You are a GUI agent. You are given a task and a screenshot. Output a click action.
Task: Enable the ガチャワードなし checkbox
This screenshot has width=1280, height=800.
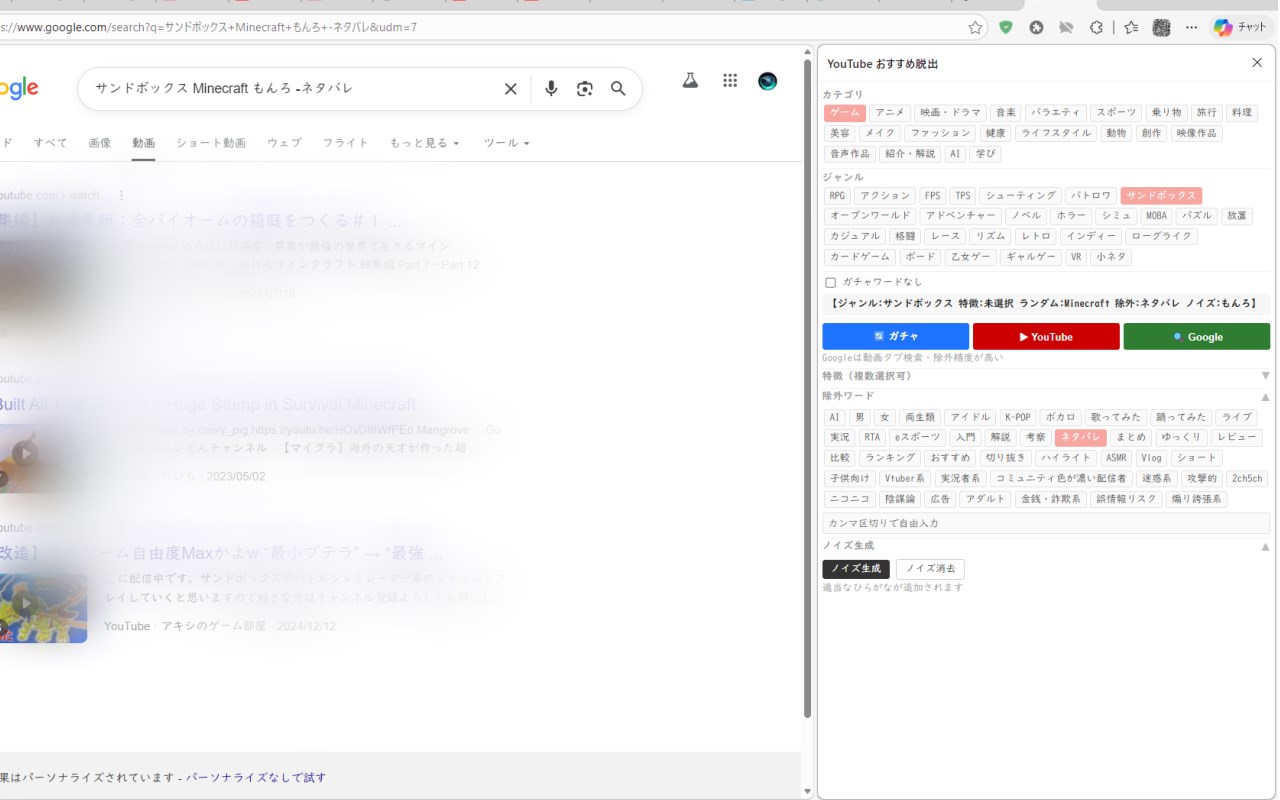click(x=830, y=283)
